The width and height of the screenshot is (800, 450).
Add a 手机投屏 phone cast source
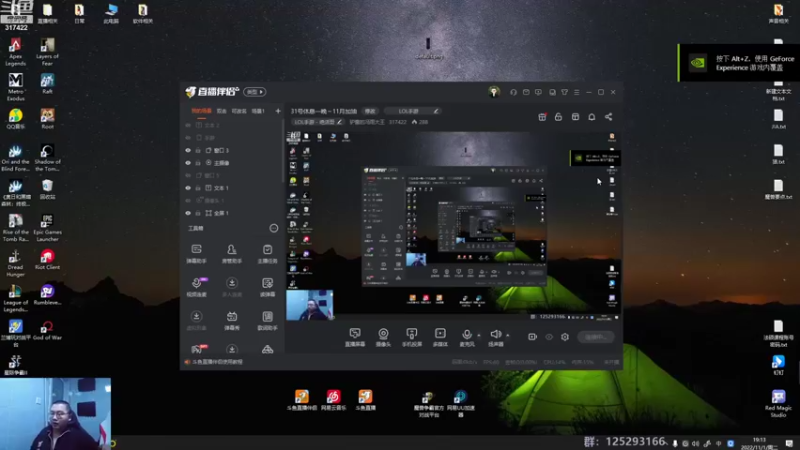[x=412, y=337]
